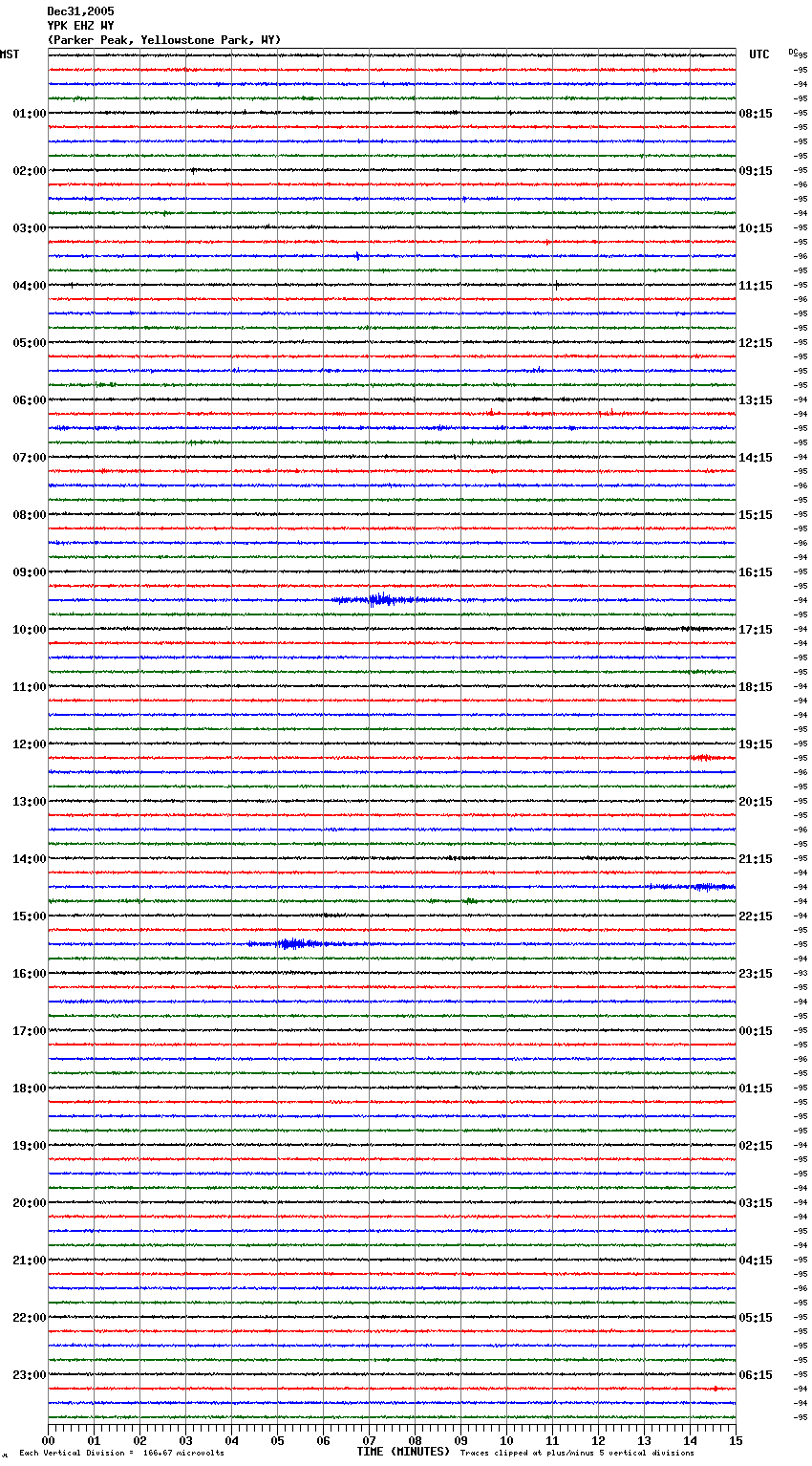Click minute "05" on the bottom axis
Viewport: 812px width, 1466px height.
[x=277, y=1440]
